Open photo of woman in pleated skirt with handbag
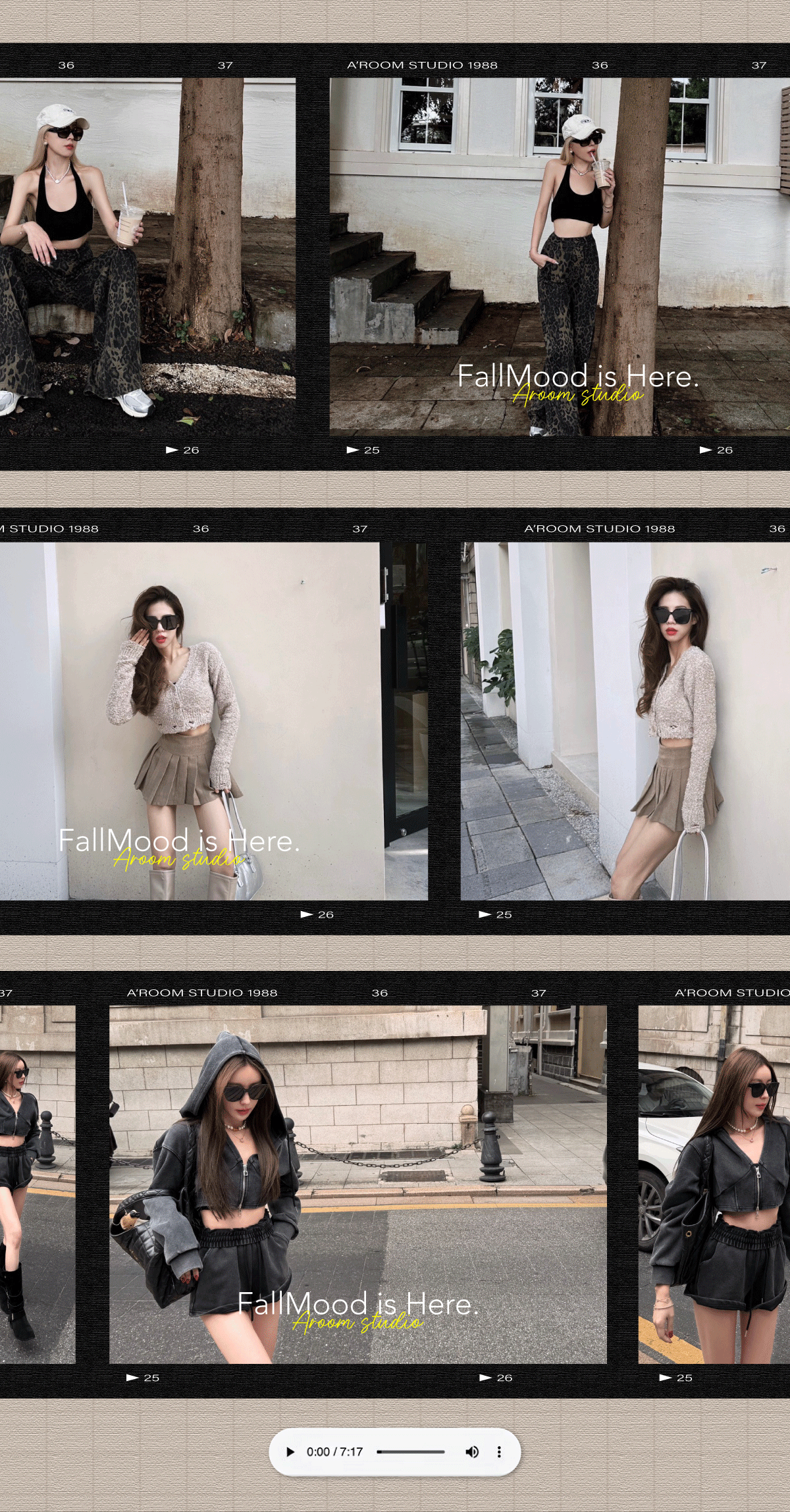The image size is (790, 1512). click(213, 721)
